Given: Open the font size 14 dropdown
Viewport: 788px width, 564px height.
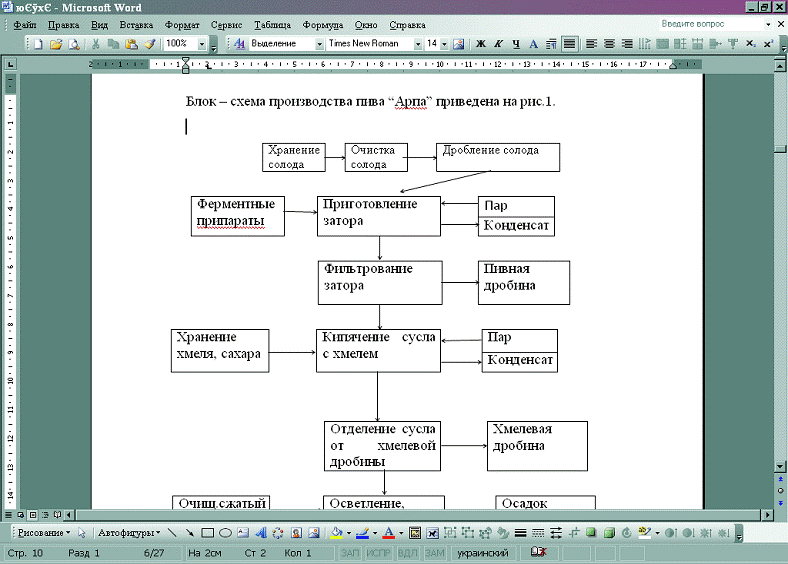Looking at the screenshot, I should pos(444,44).
